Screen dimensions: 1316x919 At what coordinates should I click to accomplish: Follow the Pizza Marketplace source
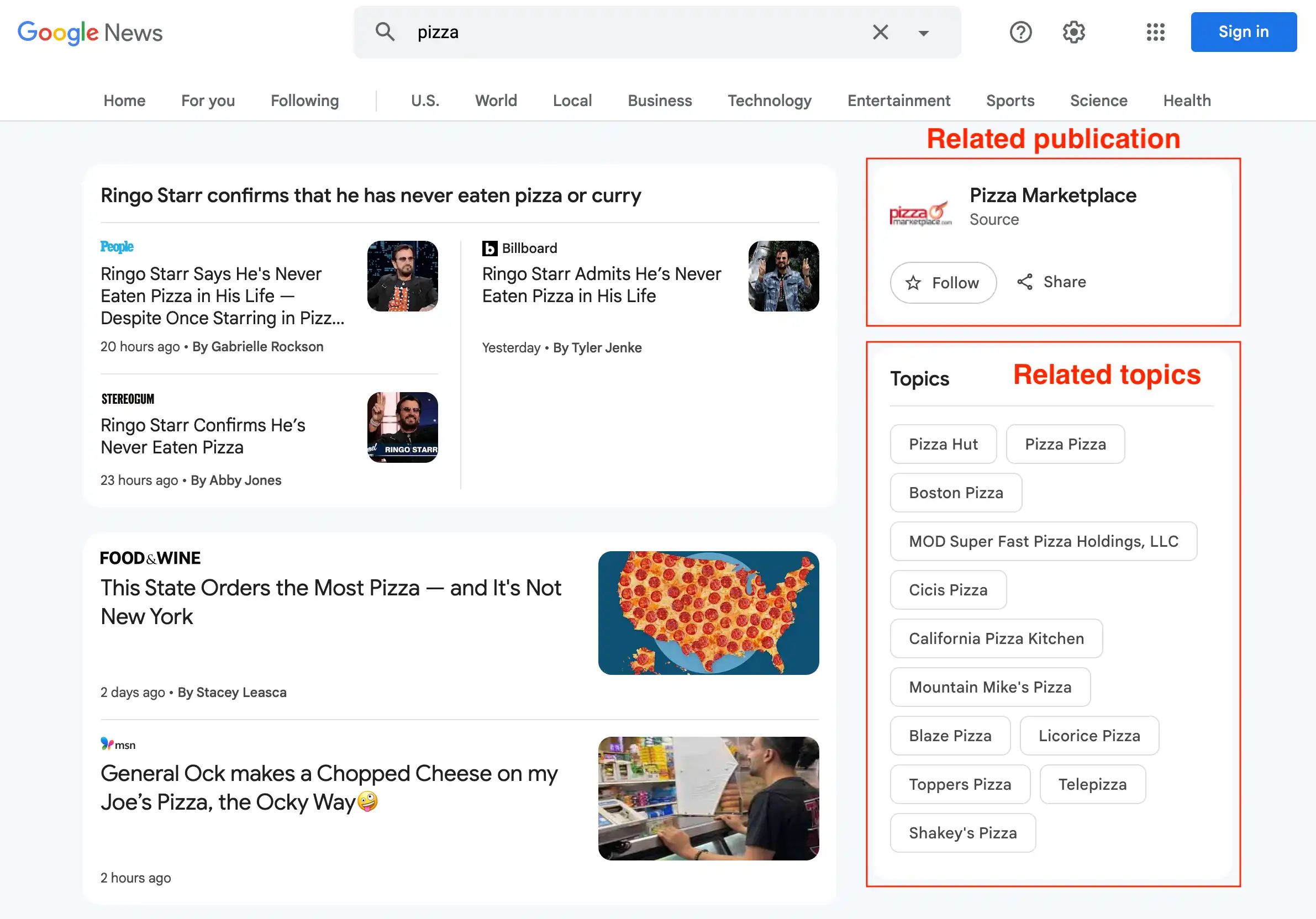coord(943,282)
